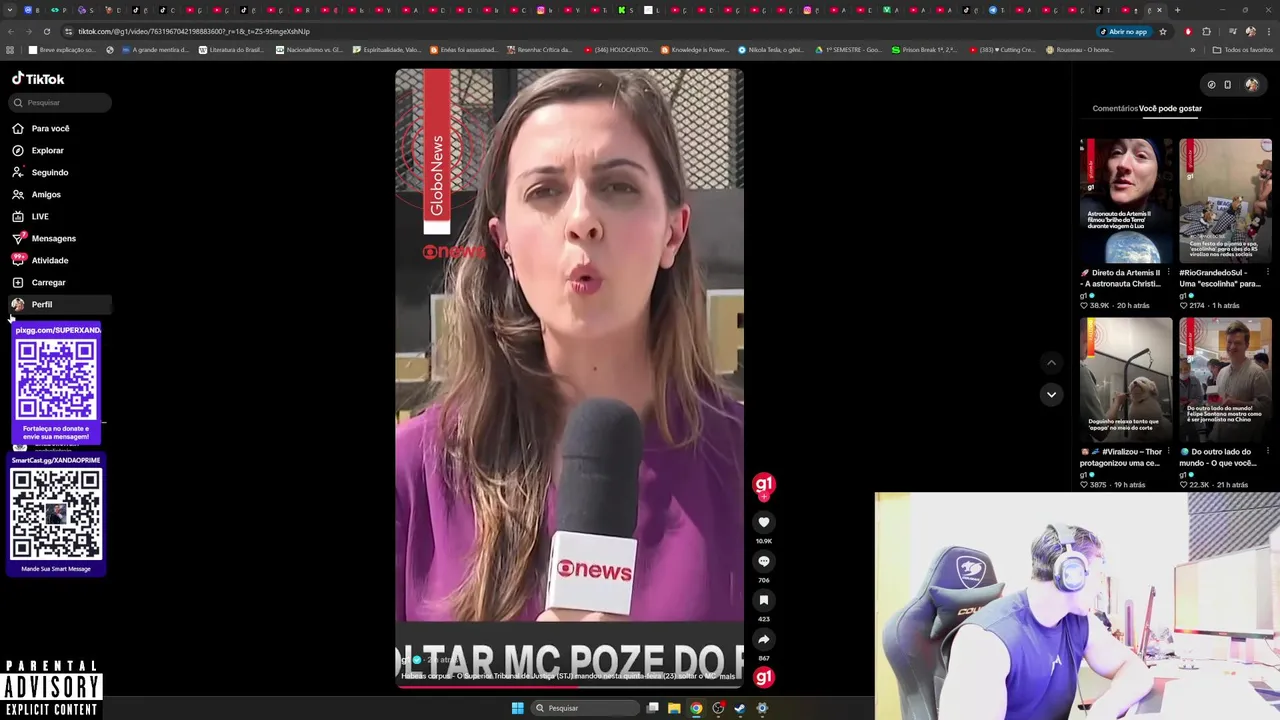Select the Você pode gostar tab
The image size is (1280, 720).
pos(1170,108)
